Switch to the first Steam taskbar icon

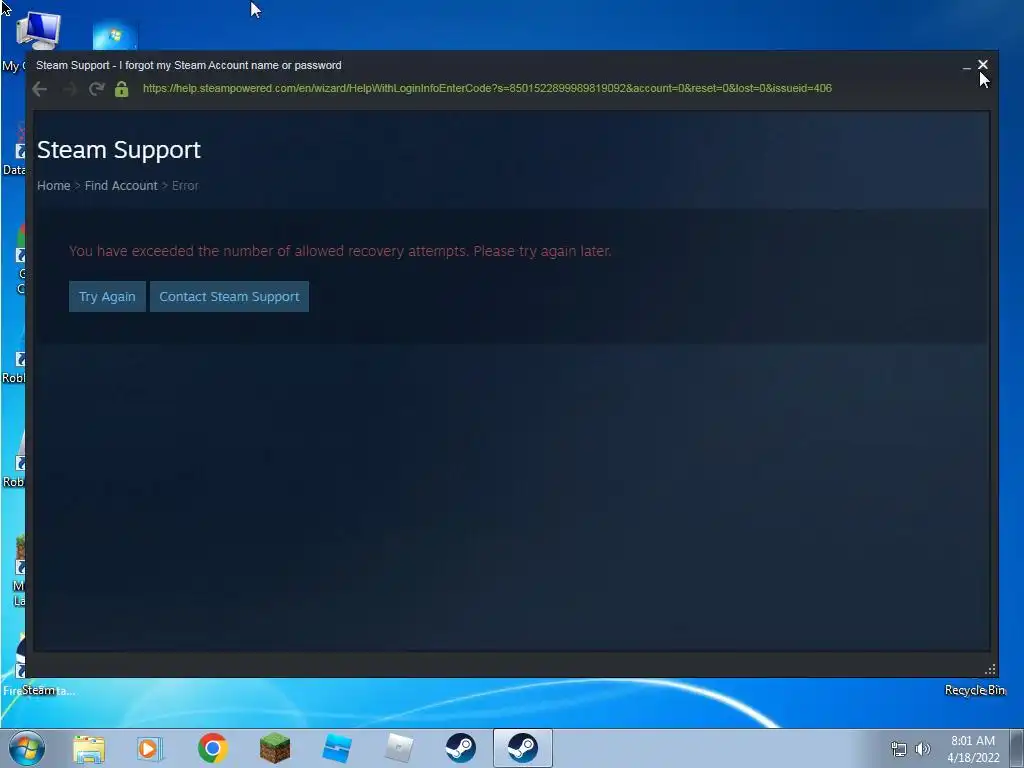point(461,748)
